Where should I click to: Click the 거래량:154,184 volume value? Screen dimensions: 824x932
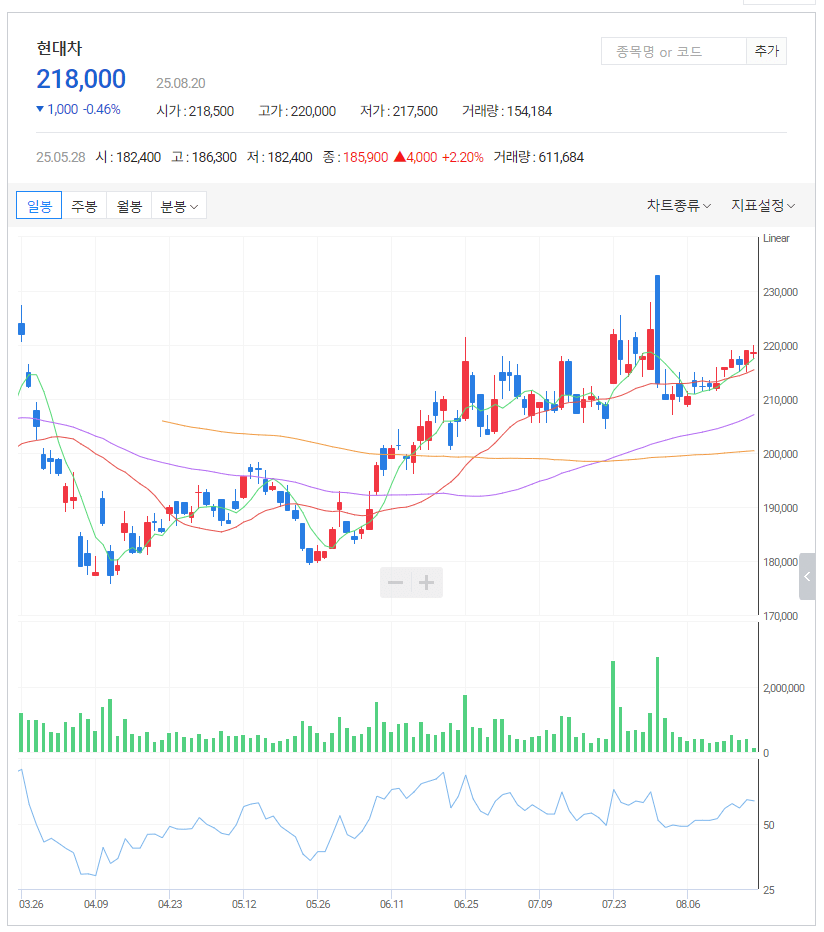coord(507,111)
